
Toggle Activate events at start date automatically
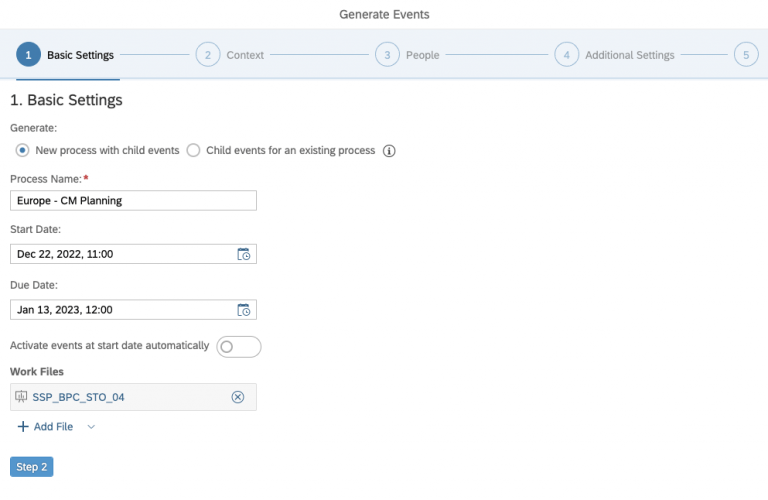pyautogui.click(x=238, y=346)
